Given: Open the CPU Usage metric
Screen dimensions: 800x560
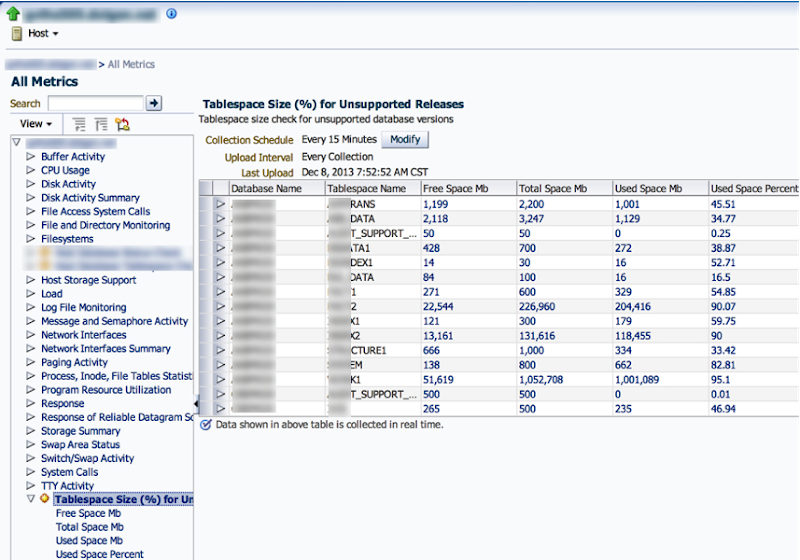Looking at the screenshot, I should click(x=65, y=170).
